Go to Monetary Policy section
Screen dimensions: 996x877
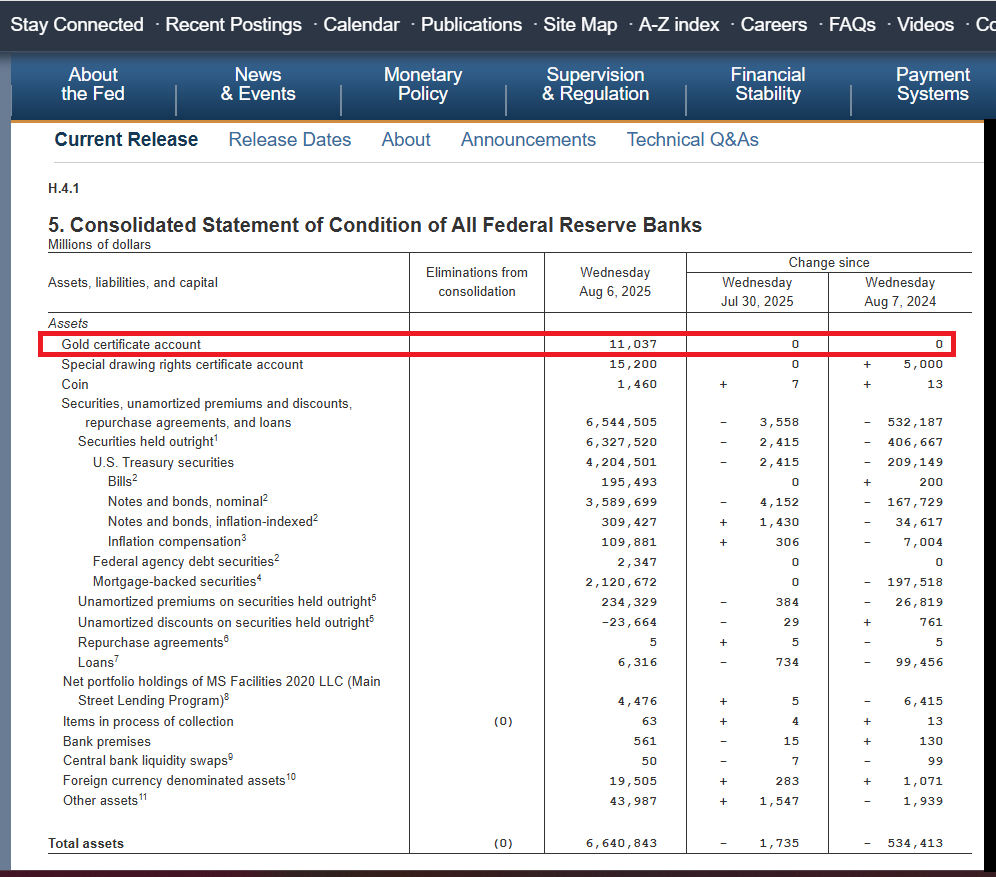pyautogui.click(x=423, y=85)
